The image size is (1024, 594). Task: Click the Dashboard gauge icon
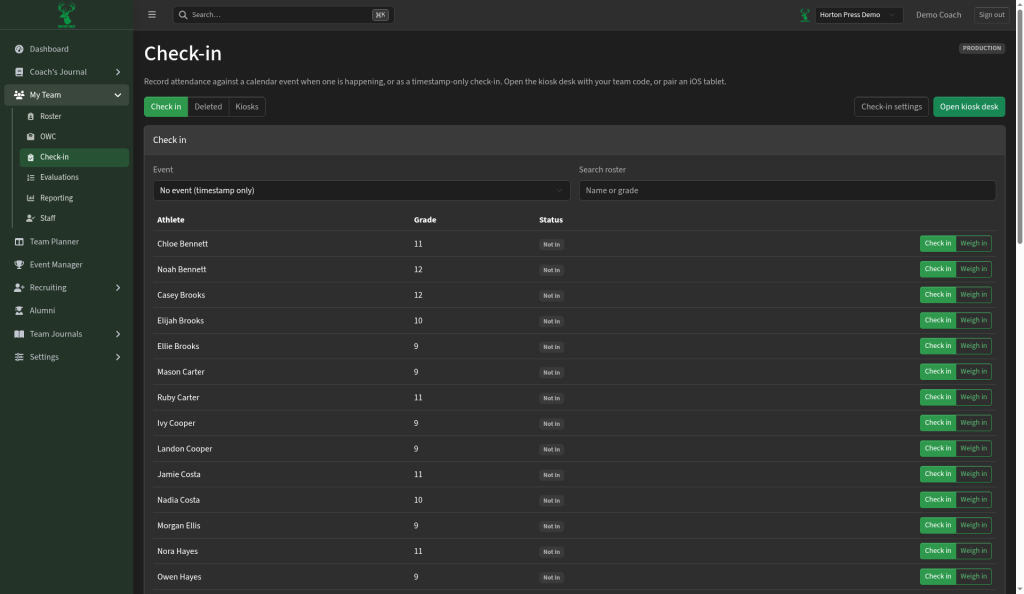click(19, 49)
